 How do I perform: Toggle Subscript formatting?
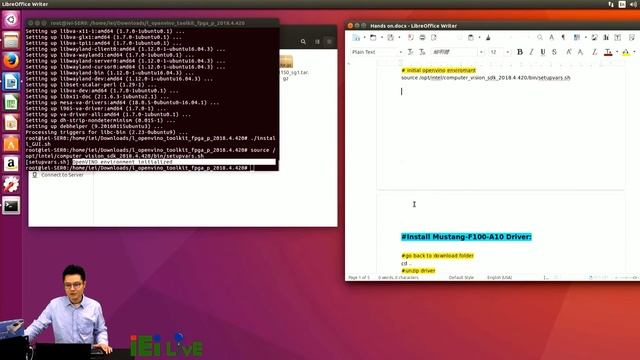pos(580,52)
